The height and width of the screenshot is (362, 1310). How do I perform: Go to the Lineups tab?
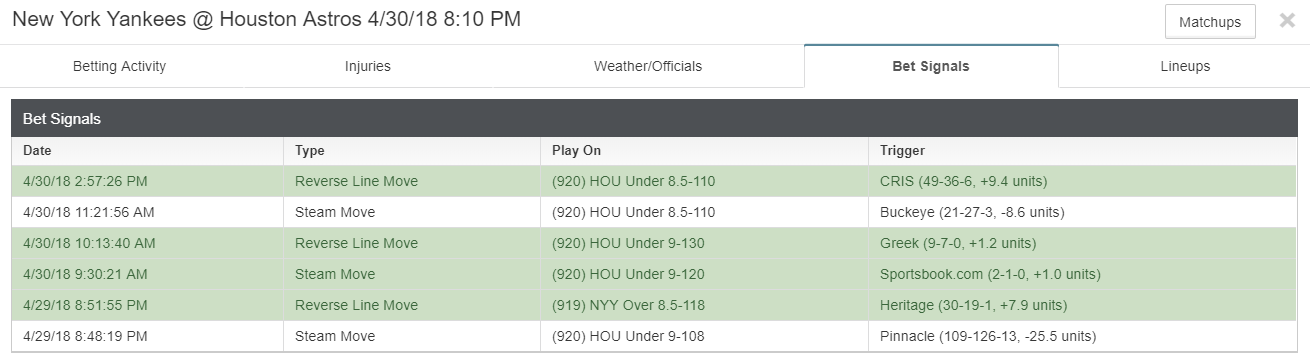1185,66
